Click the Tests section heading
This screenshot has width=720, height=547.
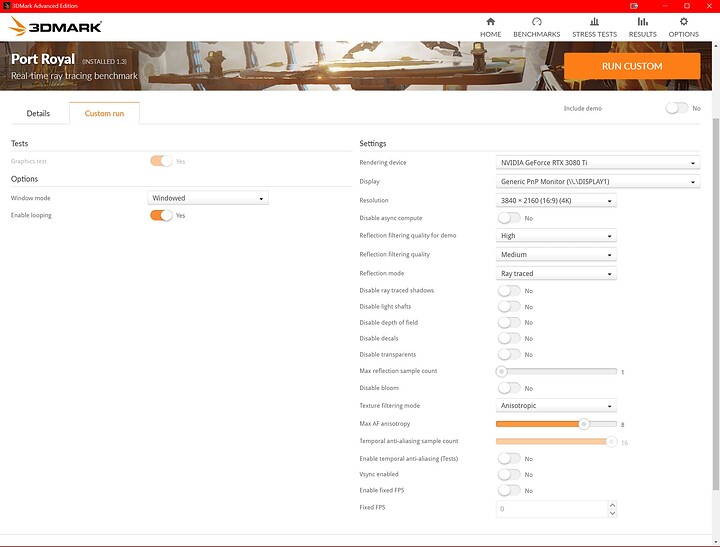click(19, 143)
